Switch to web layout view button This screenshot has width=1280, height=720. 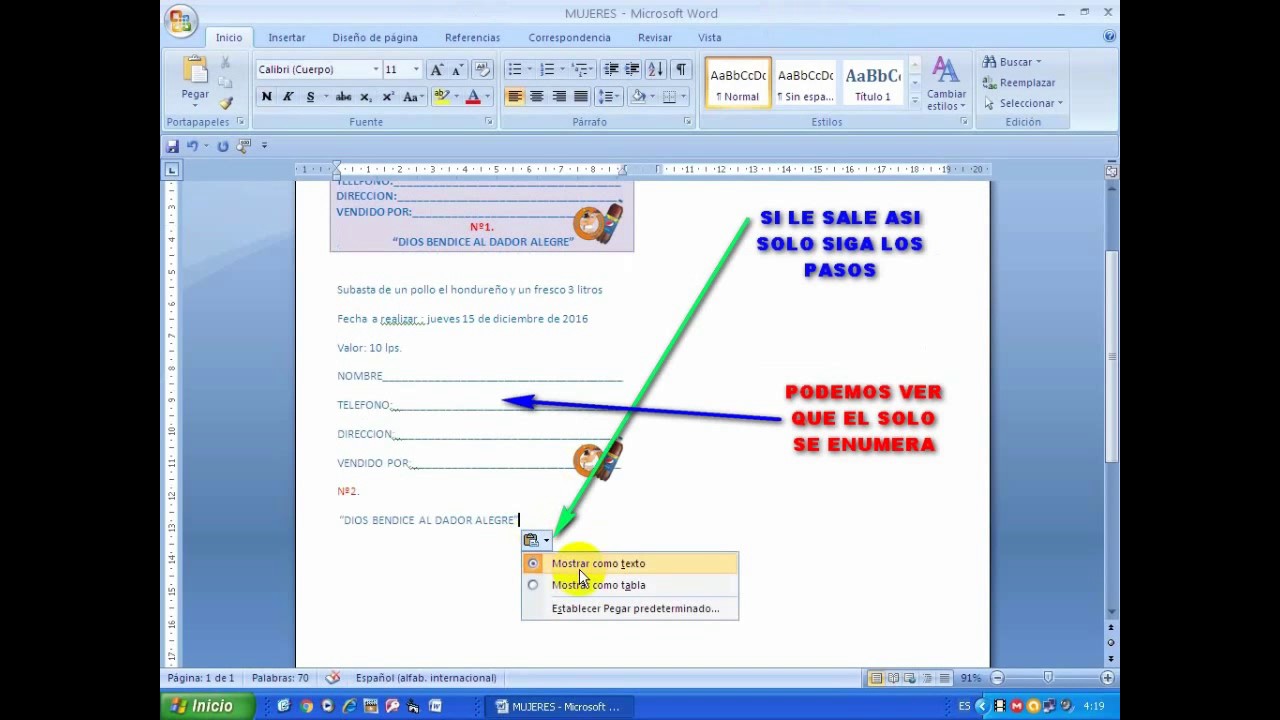910,678
